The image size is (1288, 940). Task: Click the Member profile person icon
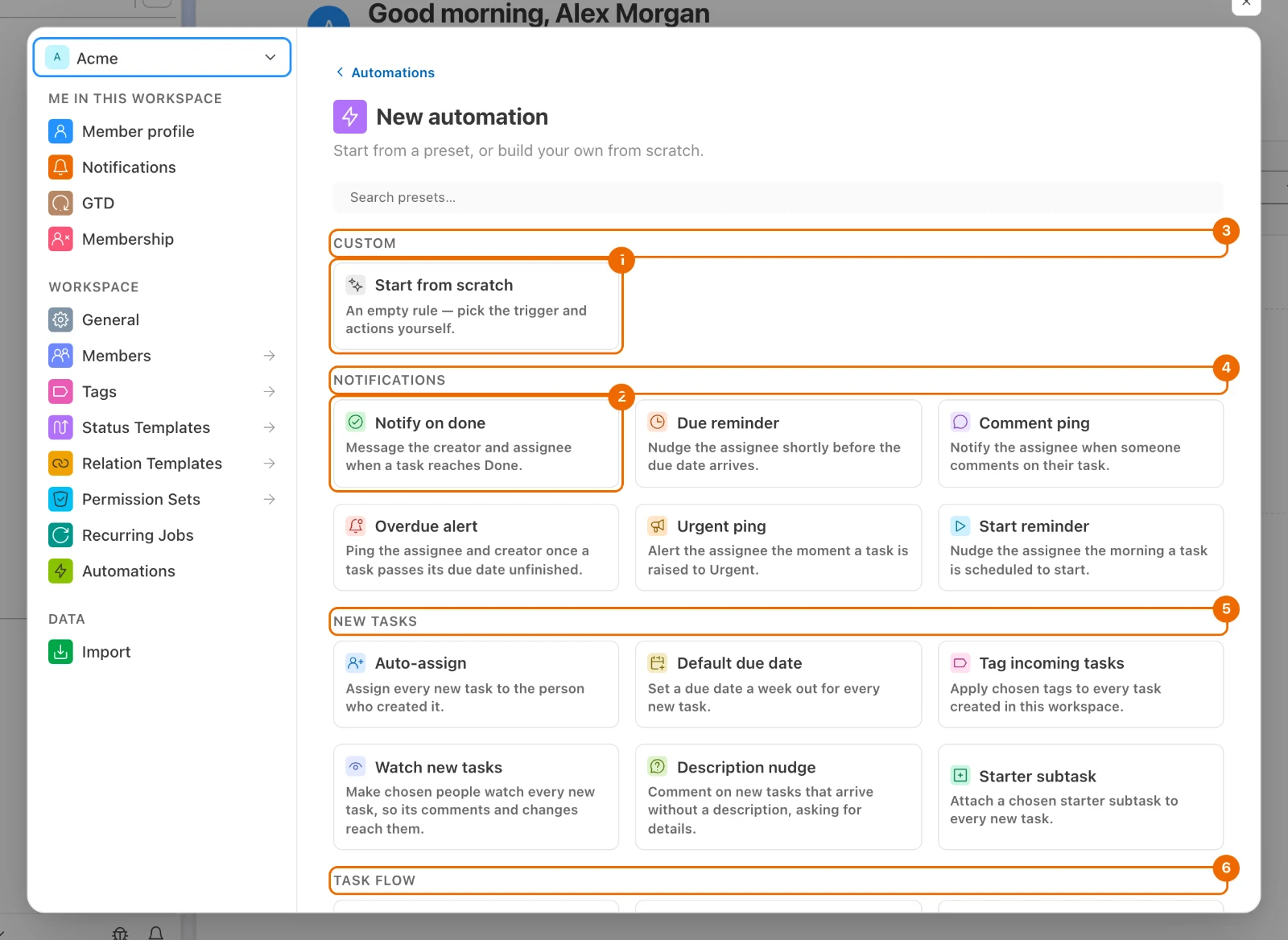tap(60, 131)
